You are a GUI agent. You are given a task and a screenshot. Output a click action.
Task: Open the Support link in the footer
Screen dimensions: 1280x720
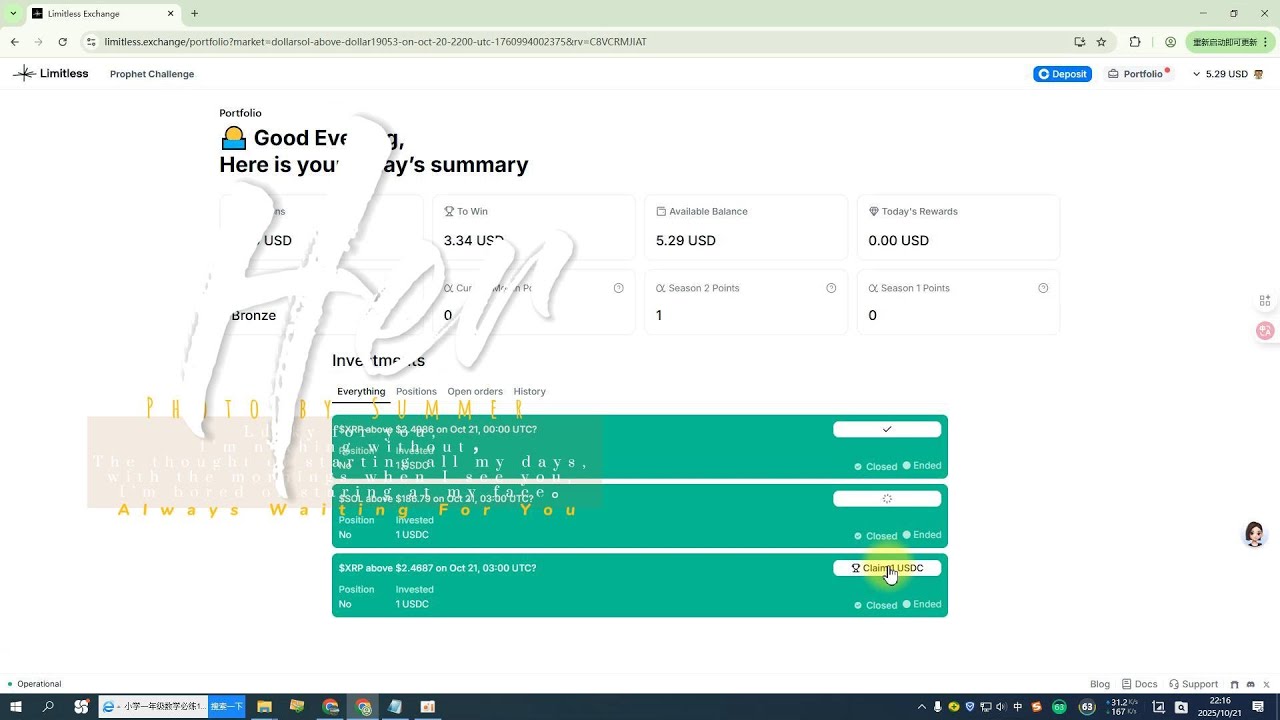click(1194, 684)
